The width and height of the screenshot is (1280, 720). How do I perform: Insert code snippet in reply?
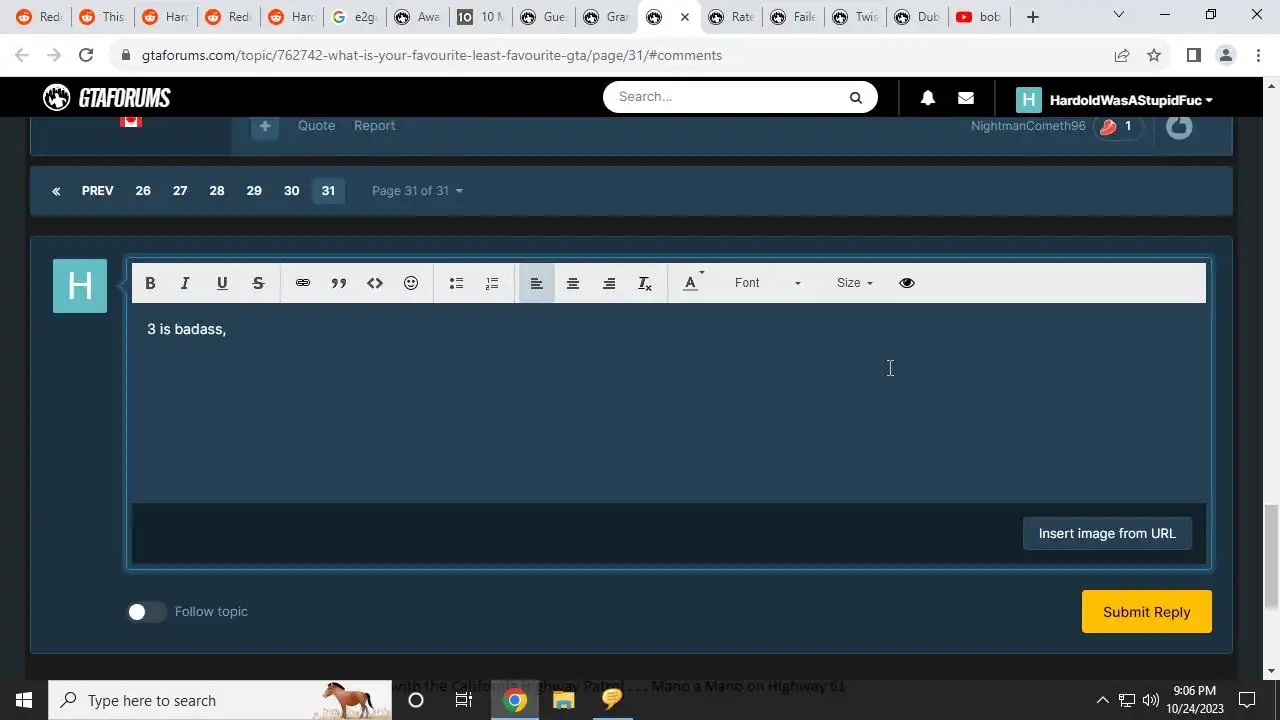[x=375, y=283]
